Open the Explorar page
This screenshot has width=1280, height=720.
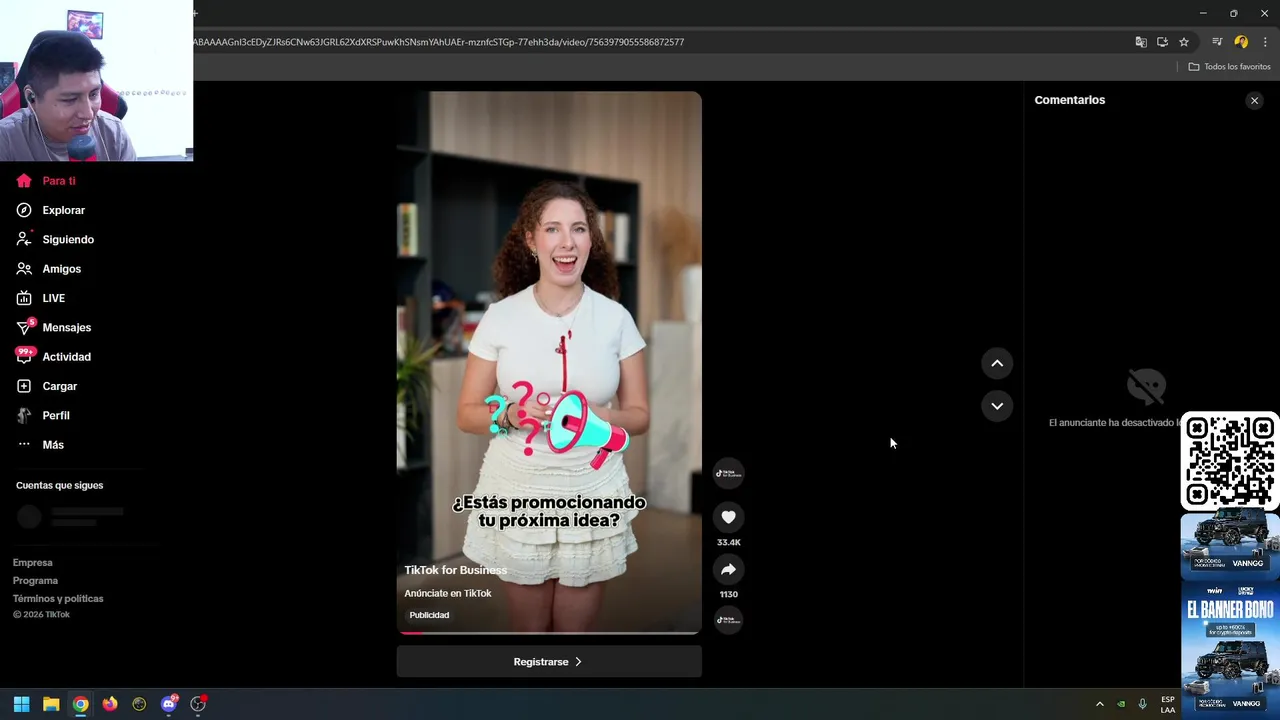click(x=51, y=210)
